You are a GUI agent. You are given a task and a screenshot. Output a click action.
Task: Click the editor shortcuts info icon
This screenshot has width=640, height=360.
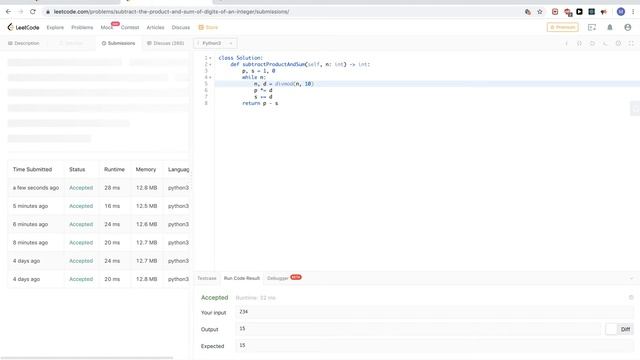point(566,43)
